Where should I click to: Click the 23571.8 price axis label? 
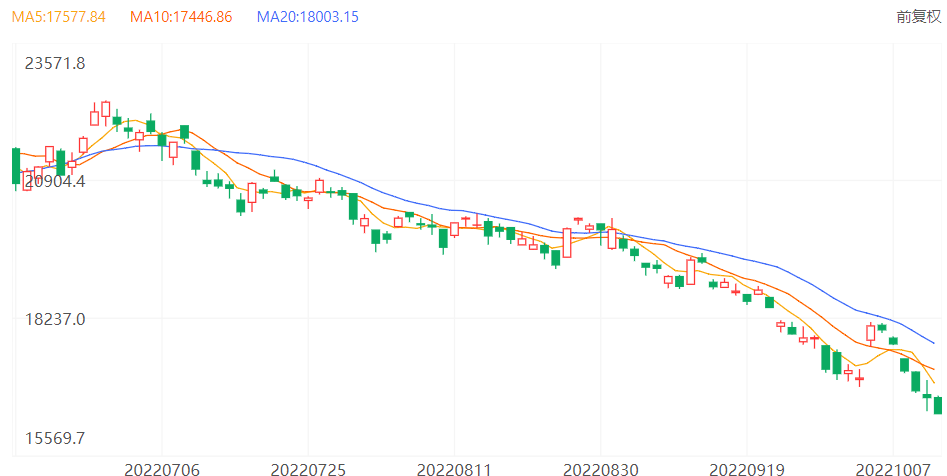click(x=55, y=63)
